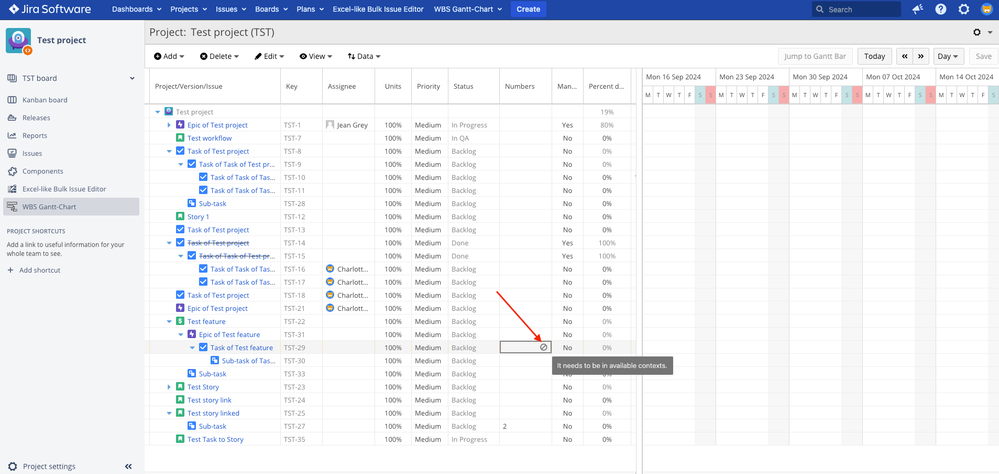Click the Search field
Image resolution: width=999 pixels, height=474 pixels.
click(x=856, y=10)
